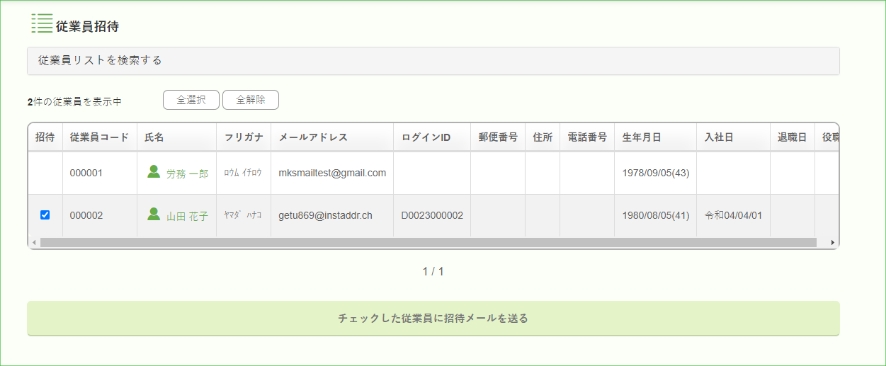Click birthdate 1980/08/05(41)
Image resolution: width=886 pixels, height=366 pixels.
(x=655, y=215)
